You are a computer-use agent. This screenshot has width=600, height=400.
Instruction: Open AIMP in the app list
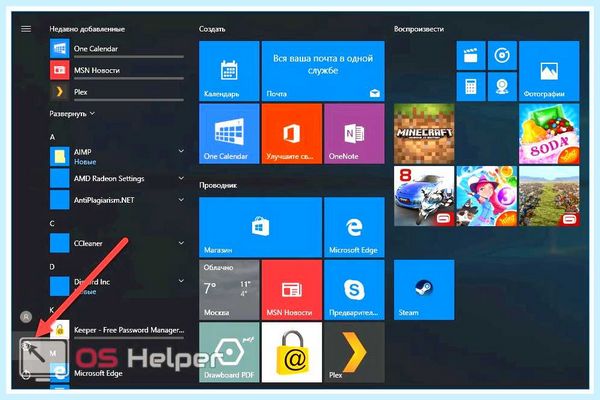coord(117,157)
